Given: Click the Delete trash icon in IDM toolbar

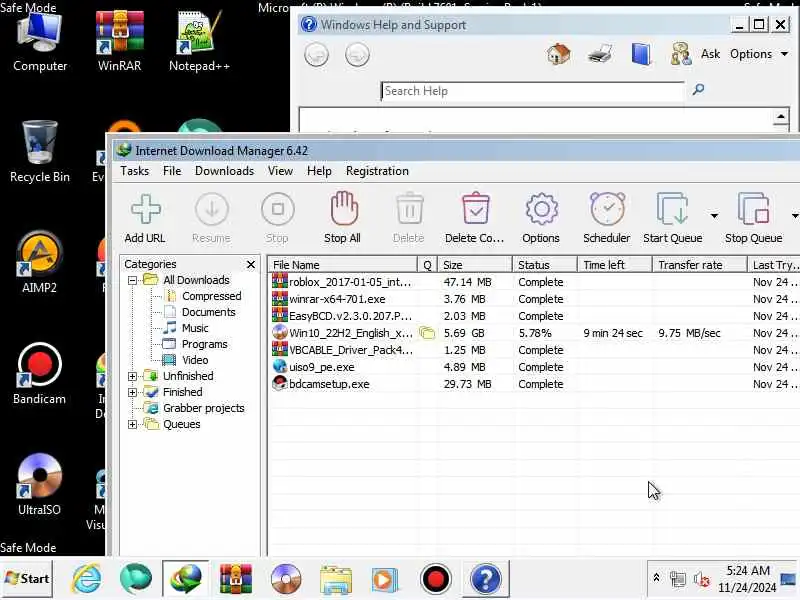Looking at the screenshot, I should [x=409, y=208].
